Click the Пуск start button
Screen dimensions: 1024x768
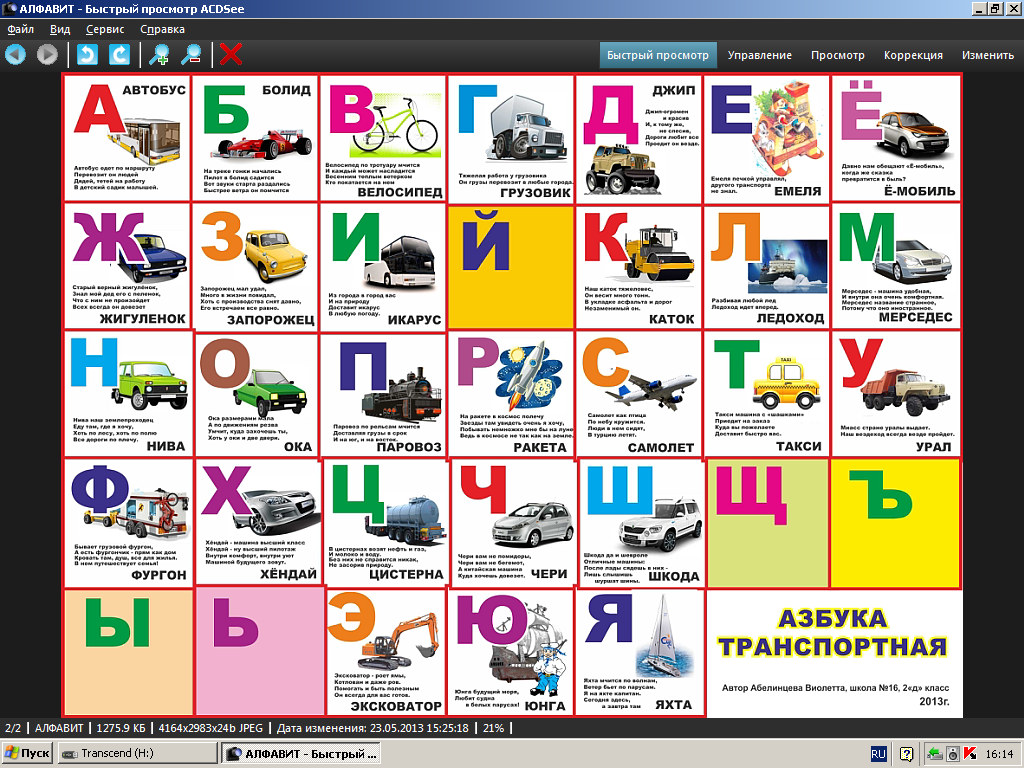tap(28, 753)
